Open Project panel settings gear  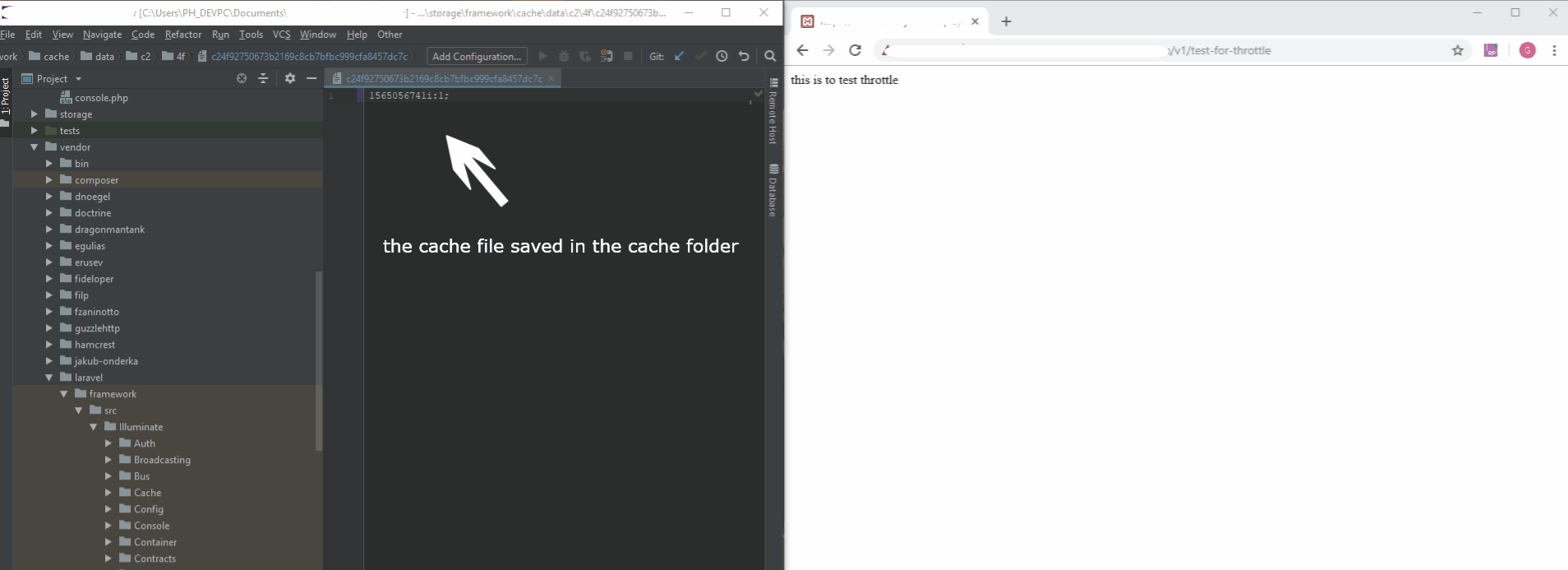(x=290, y=78)
